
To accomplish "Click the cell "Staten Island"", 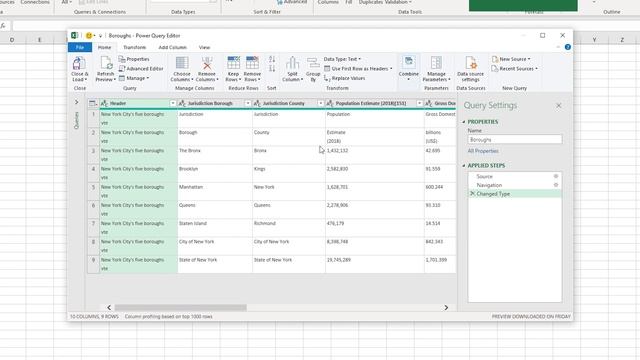I will [215, 228].
